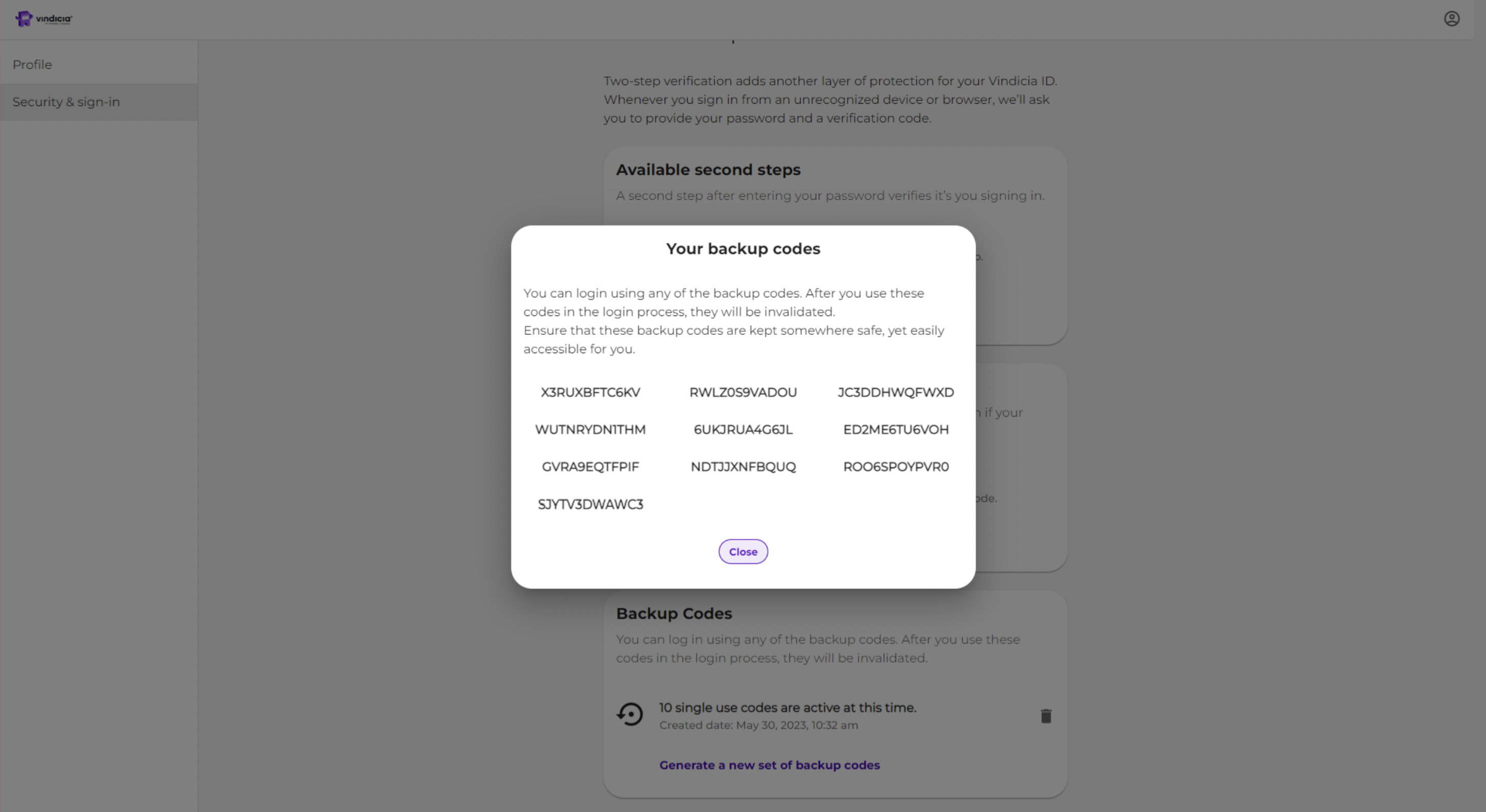Generate a new set of backup codes
The width and height of the screenshot is (1486, 812).
769,765
